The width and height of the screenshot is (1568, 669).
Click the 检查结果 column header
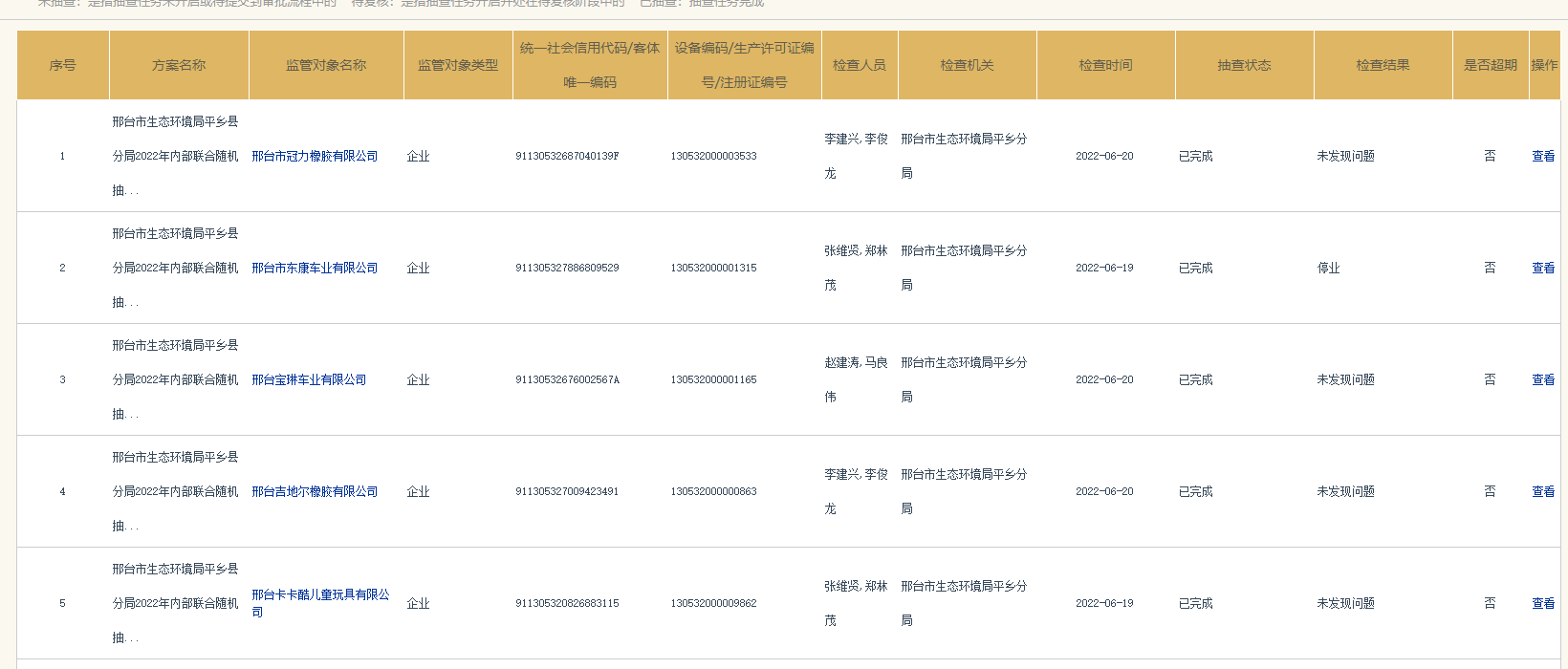1383,65
